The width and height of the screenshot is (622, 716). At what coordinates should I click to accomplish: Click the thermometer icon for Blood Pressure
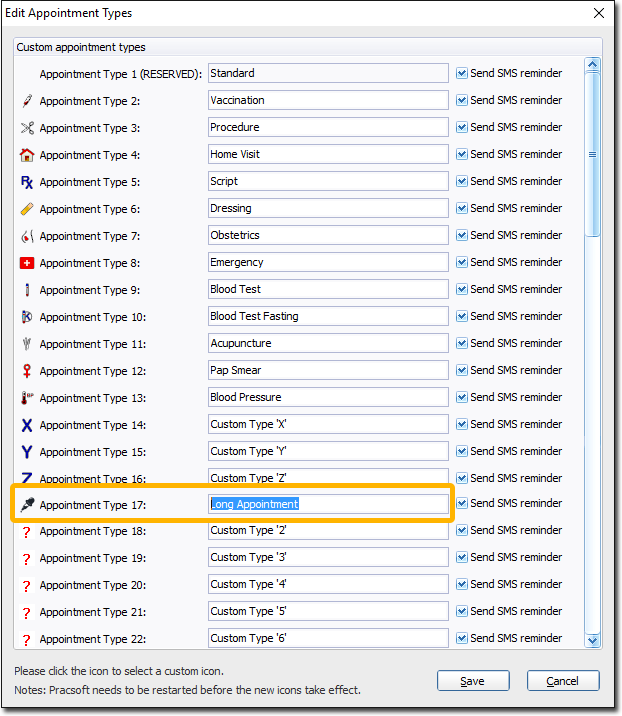tap(27, 398)
